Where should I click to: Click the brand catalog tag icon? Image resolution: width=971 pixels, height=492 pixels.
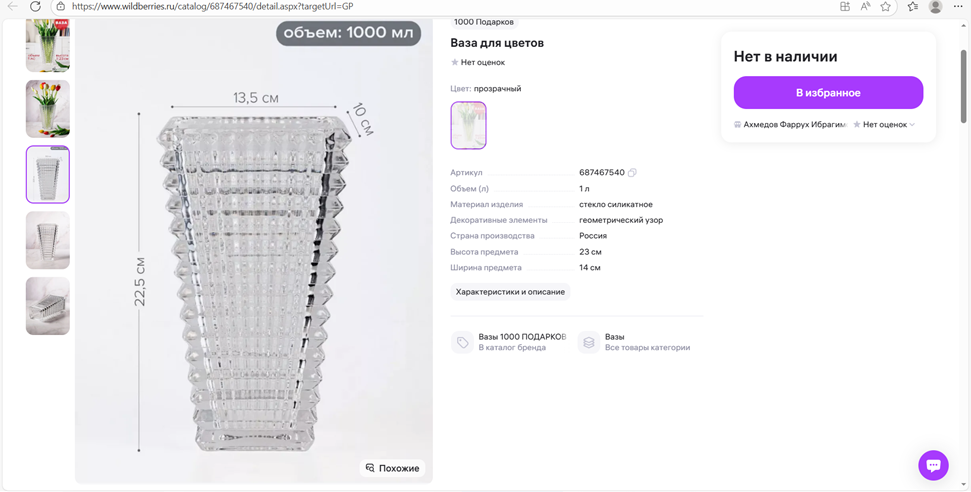click(x=462, y=342)
